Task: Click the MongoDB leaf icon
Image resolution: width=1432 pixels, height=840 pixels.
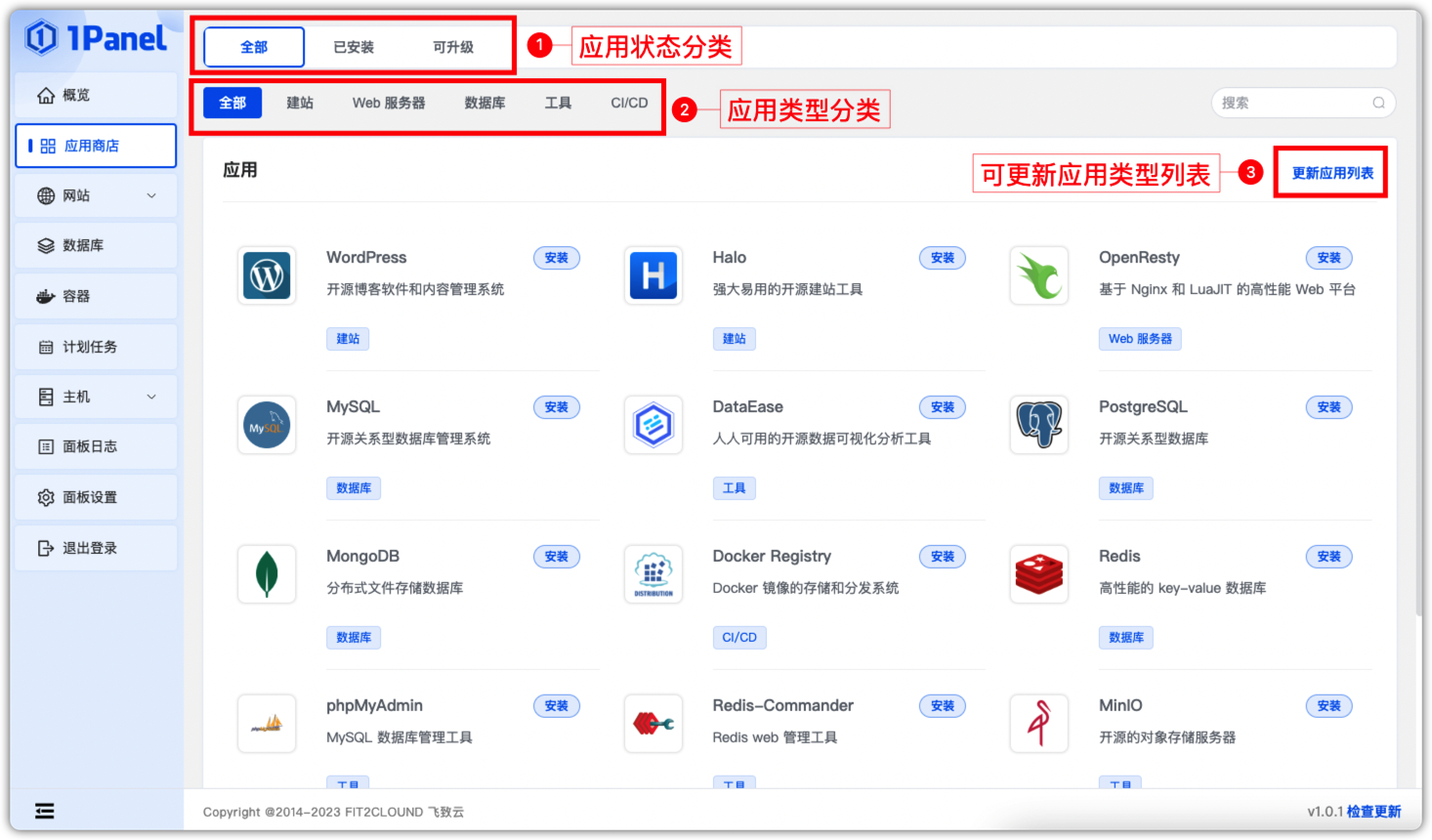Action: (267, 574)
